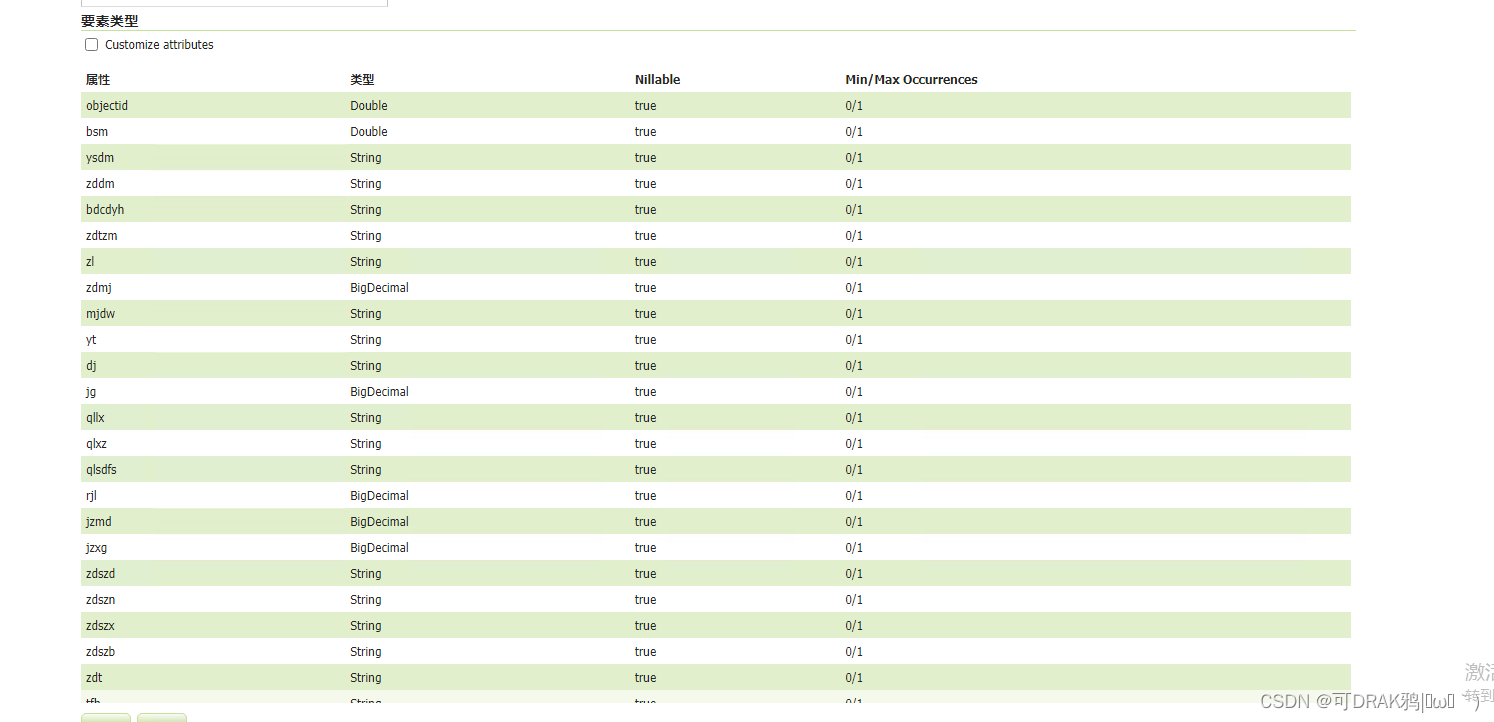Viewport: 1494px width, 722px height.
Task: Select the dj attribute name
Action: tap(91, 366)
